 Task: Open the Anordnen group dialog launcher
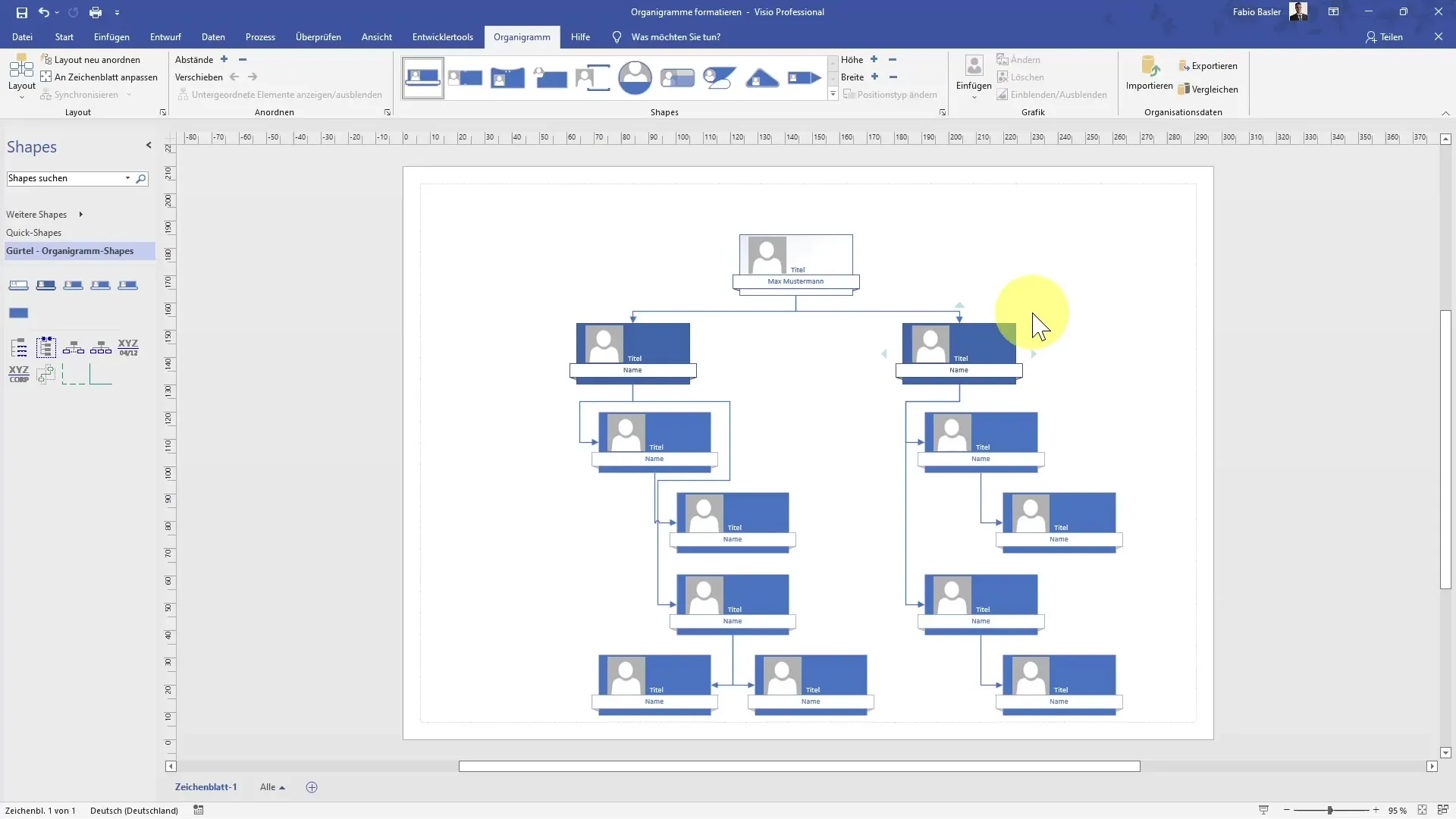tap(388, 112)
